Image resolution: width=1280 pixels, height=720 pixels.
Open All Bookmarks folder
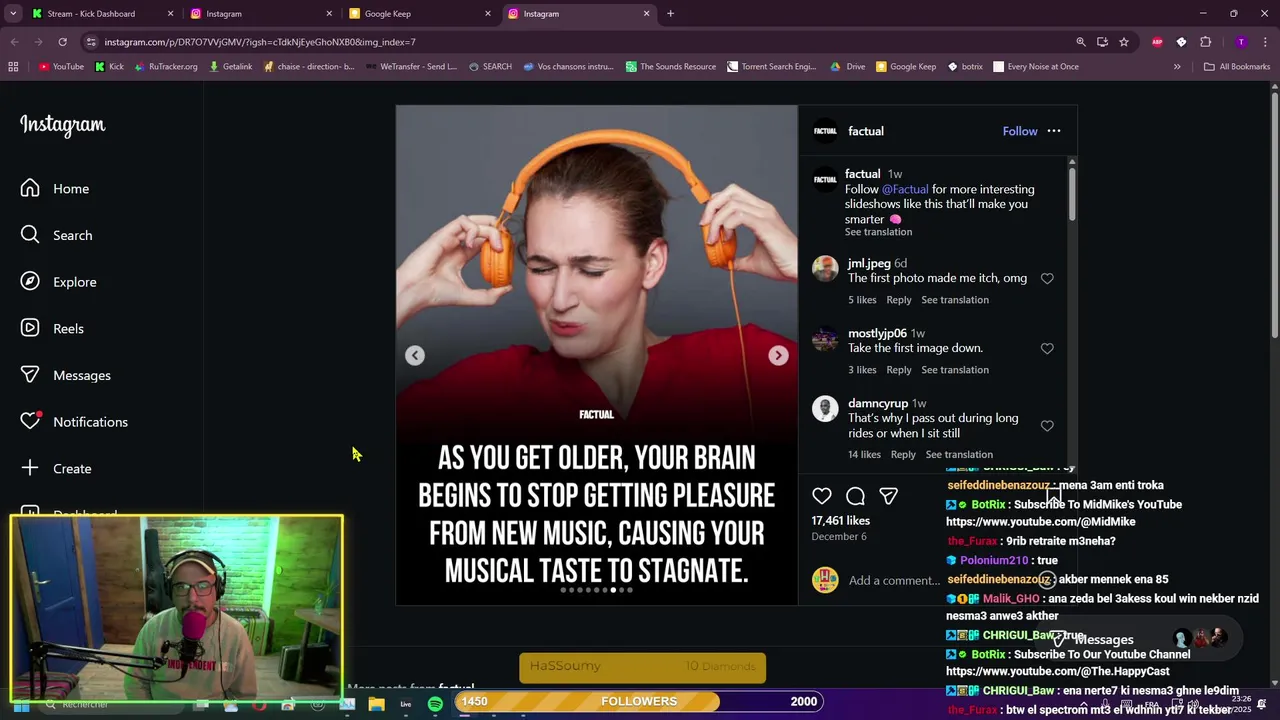pos(1236,67)
